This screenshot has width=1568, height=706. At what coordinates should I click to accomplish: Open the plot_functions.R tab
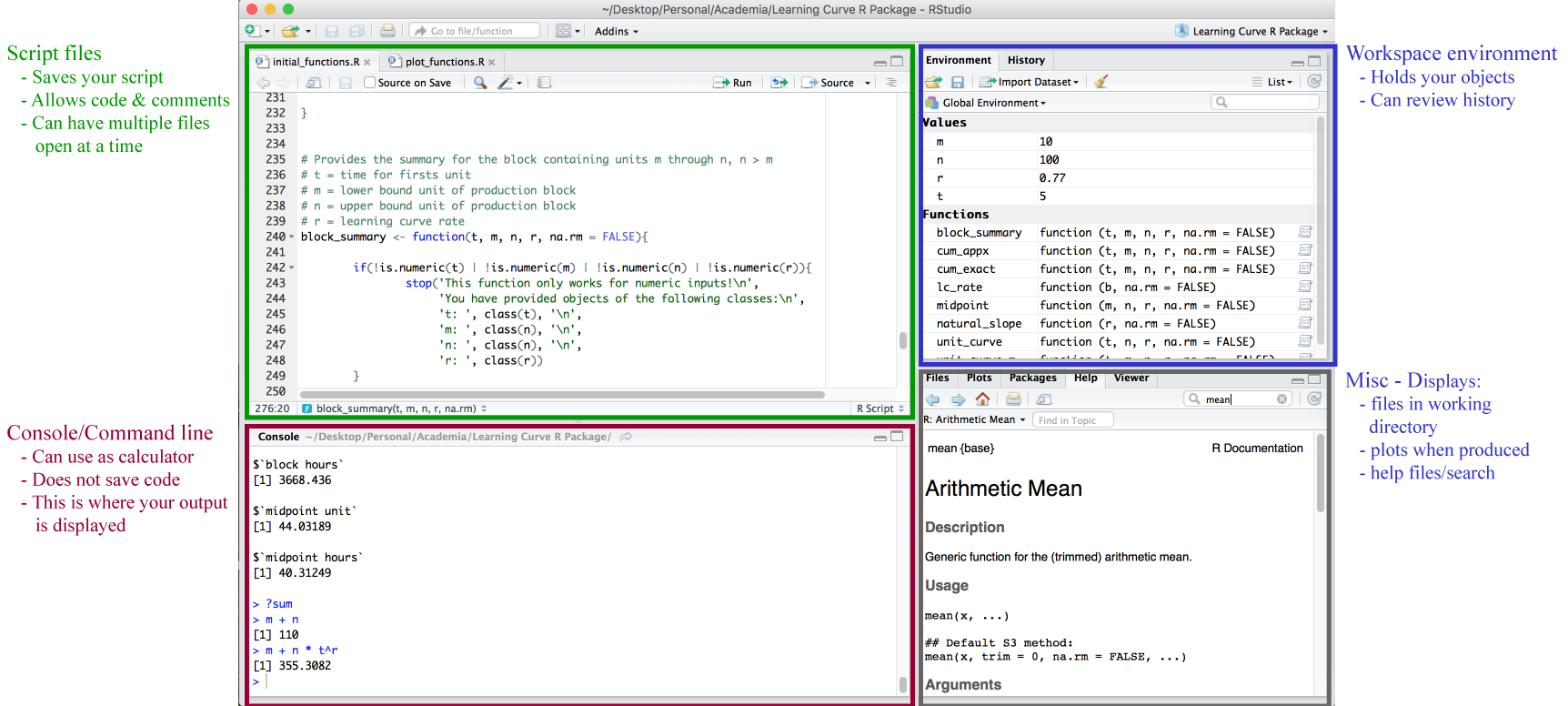tap(441, 62)
